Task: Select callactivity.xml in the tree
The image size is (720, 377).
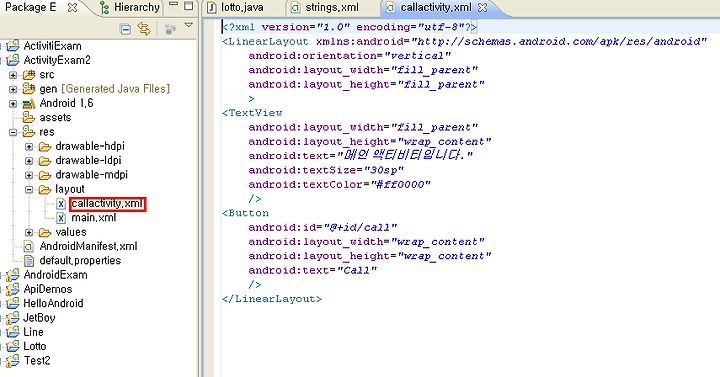Action: click(107, 203)
